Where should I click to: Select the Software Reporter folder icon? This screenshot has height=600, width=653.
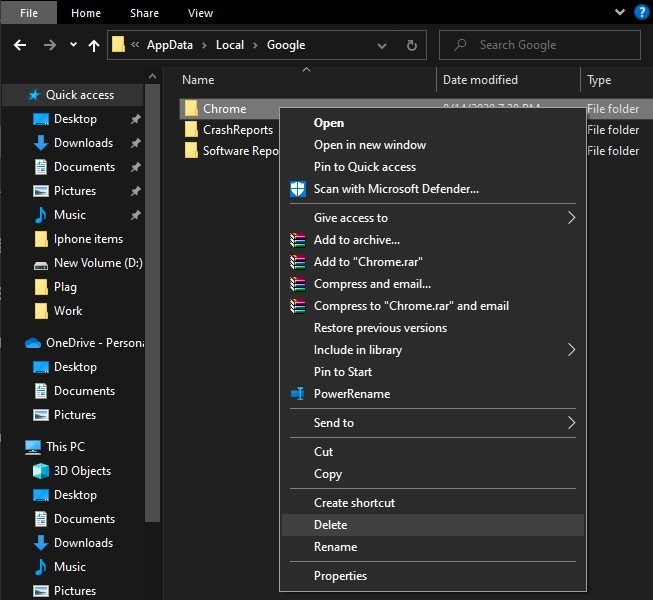(191, 150)
